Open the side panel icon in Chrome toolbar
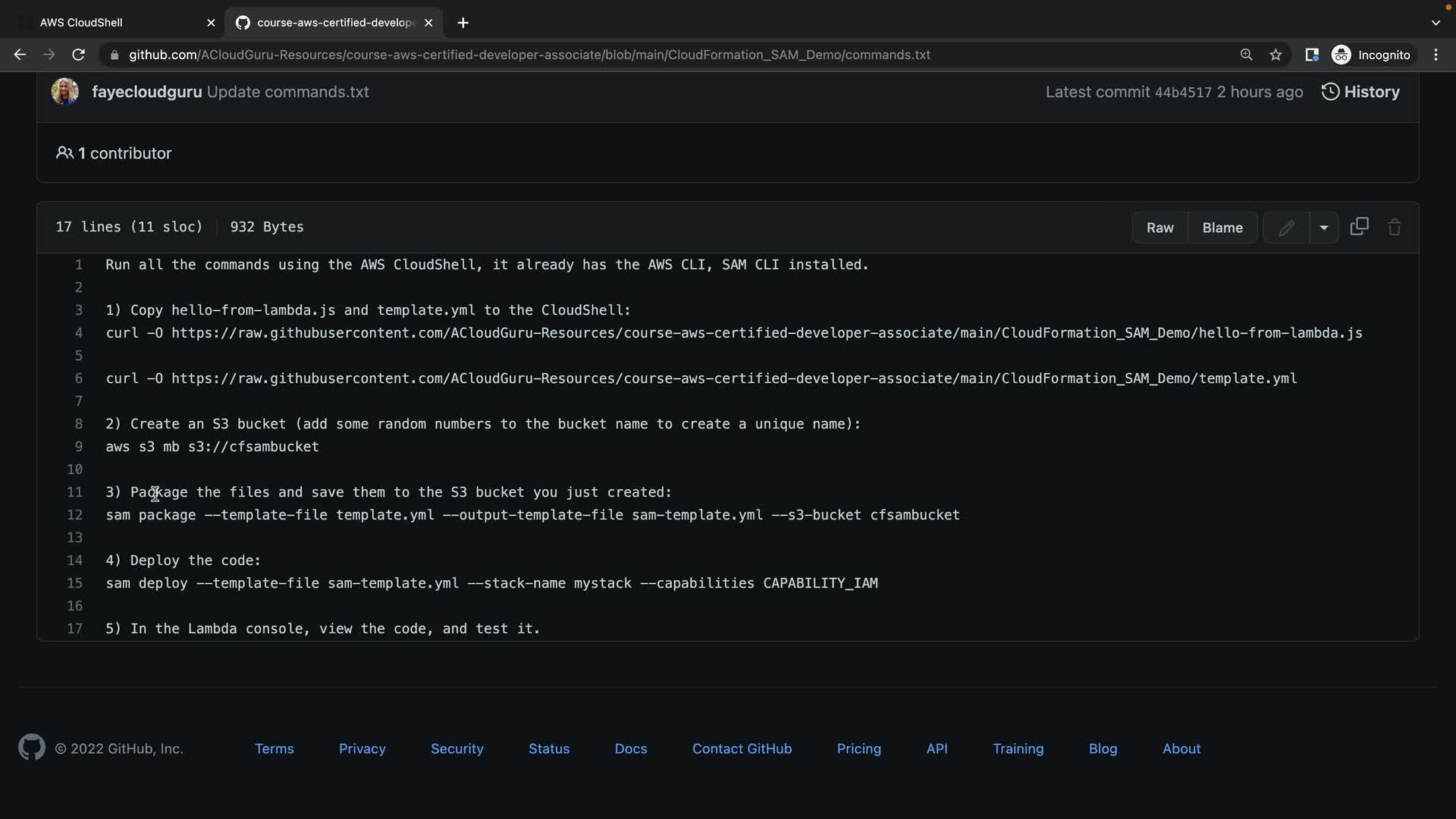The width and height of the screenshot is (1456, 819). tap(1311, 55)
